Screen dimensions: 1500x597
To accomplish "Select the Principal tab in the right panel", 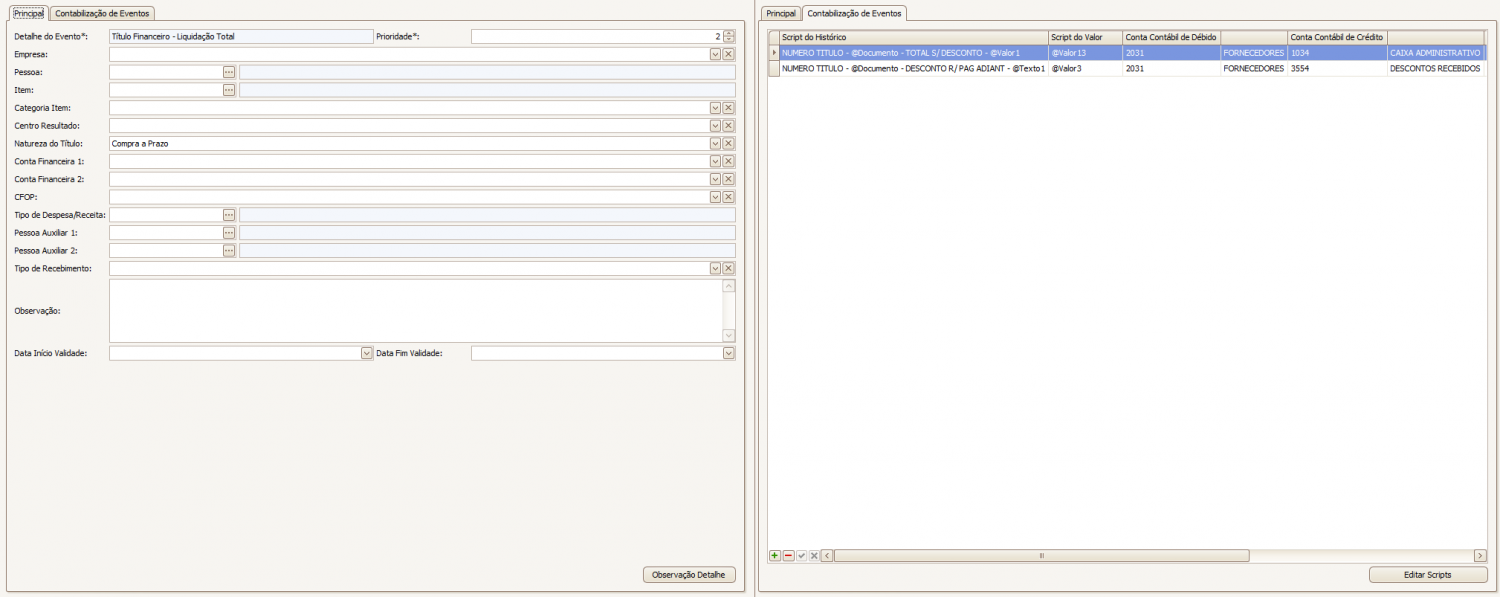I will pos(781,13).
